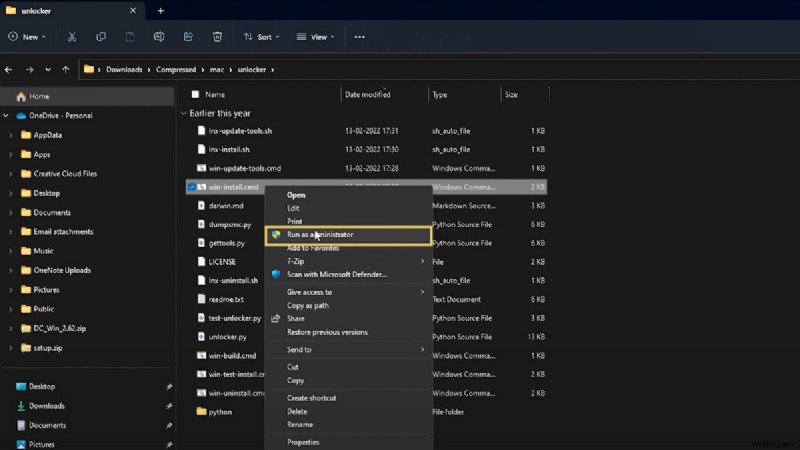
Task: Open the View dropdown
Action: [x=316, y=37]
